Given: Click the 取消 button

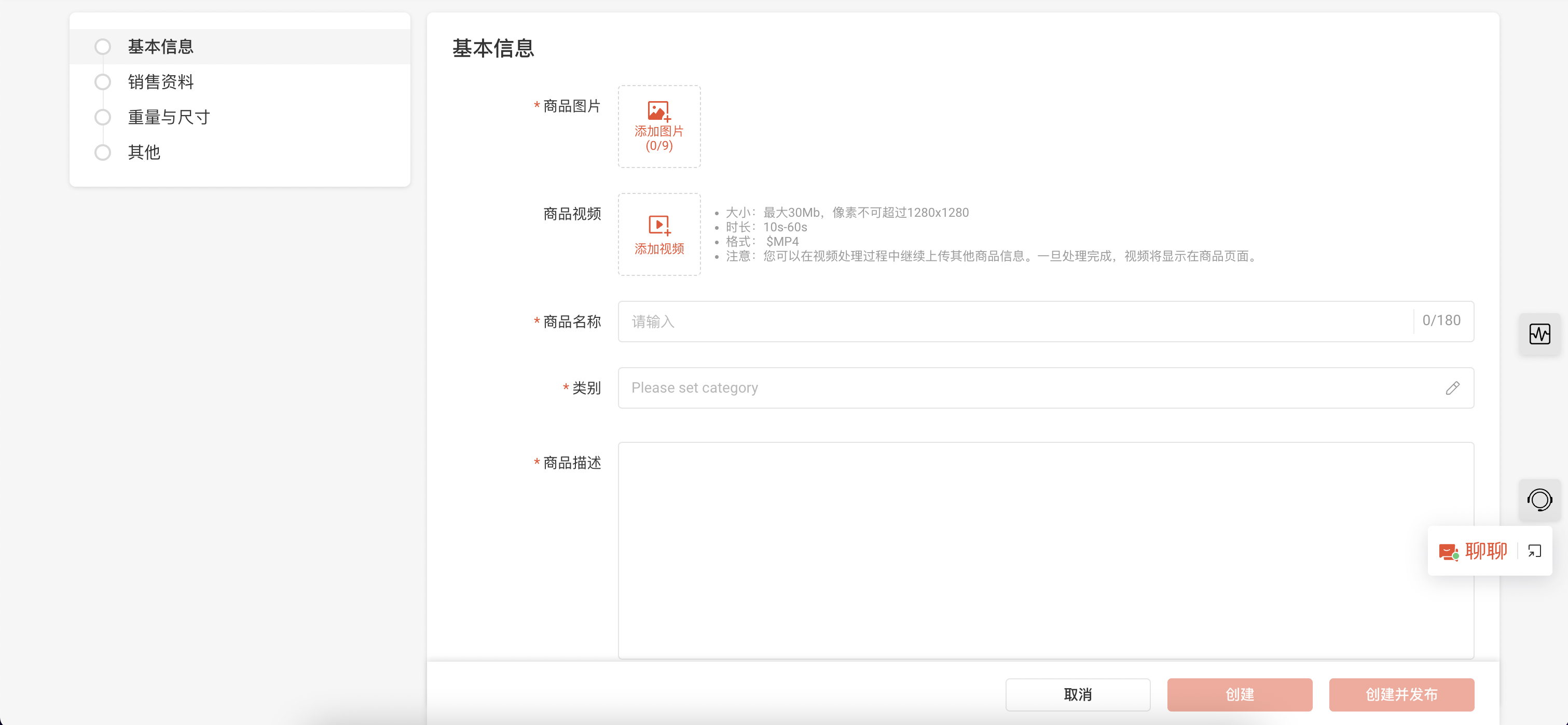Looking at the screenshot, I should pyautogui.click(x=1077, y=694).
